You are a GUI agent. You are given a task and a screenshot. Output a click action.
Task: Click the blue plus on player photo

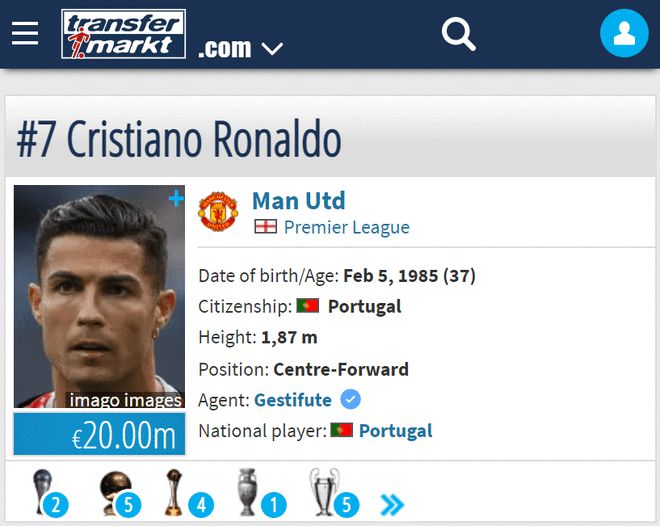(176, 199)
